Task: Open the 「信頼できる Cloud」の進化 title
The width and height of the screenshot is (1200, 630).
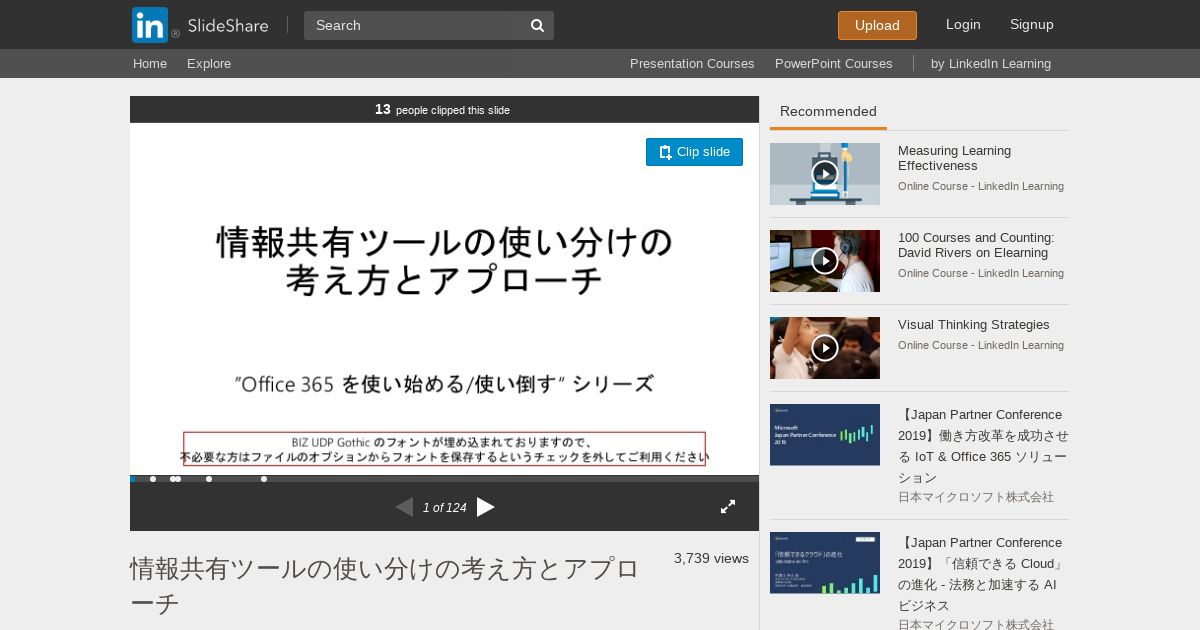Action: [981, 574]
